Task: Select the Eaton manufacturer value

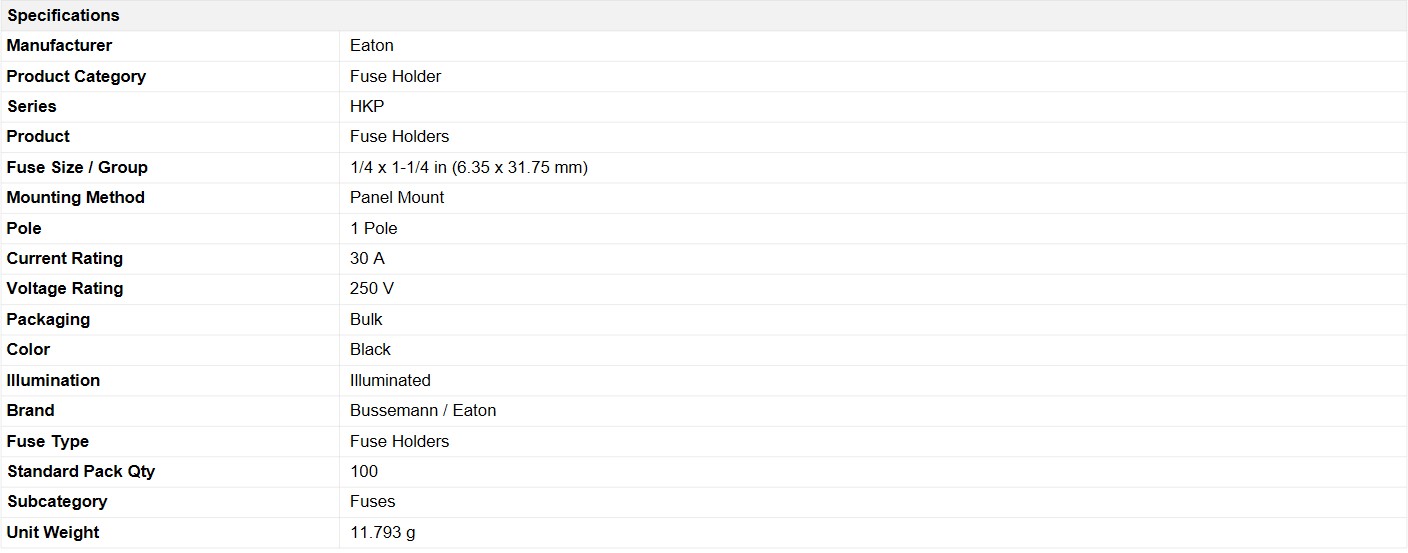Action: tap(372, 45)
